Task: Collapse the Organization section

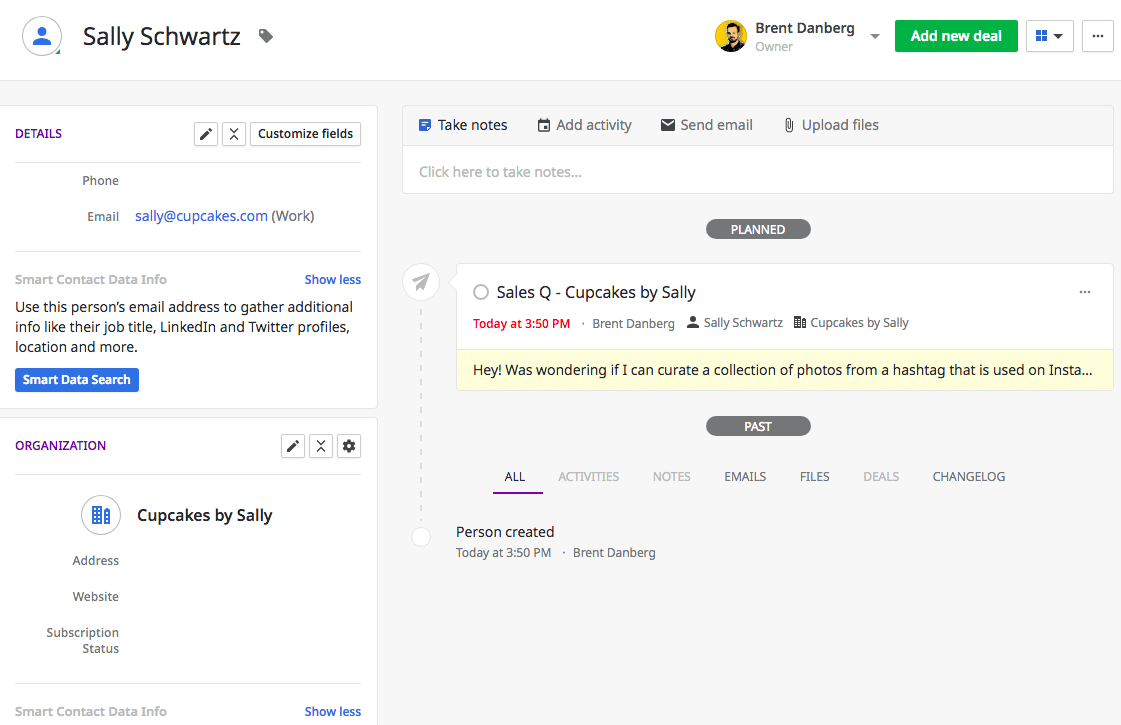Action: coord(321,446)
